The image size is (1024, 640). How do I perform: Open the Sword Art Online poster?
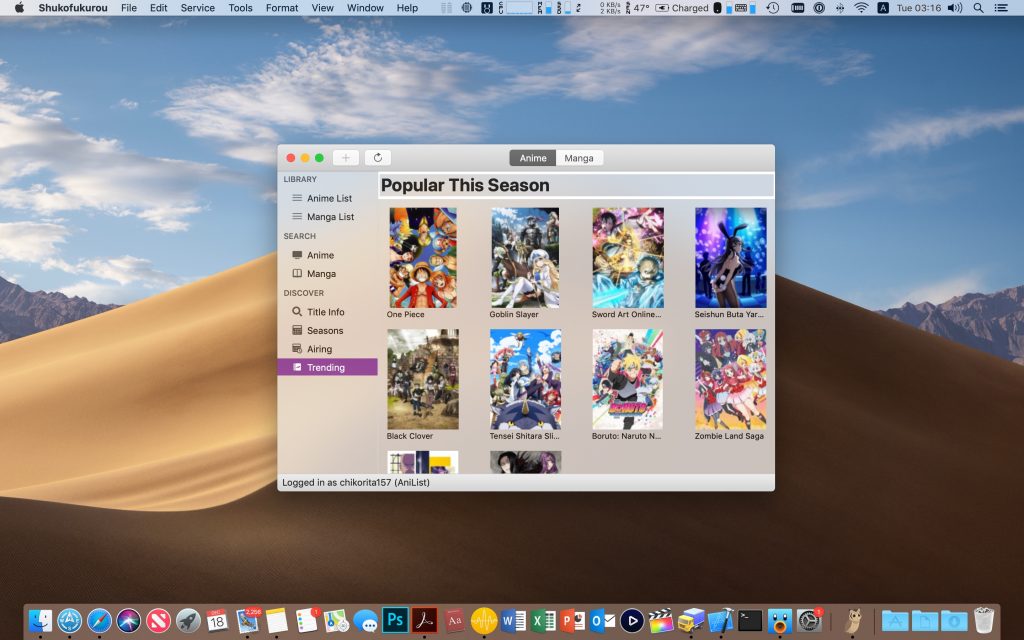tap(628, 257)
